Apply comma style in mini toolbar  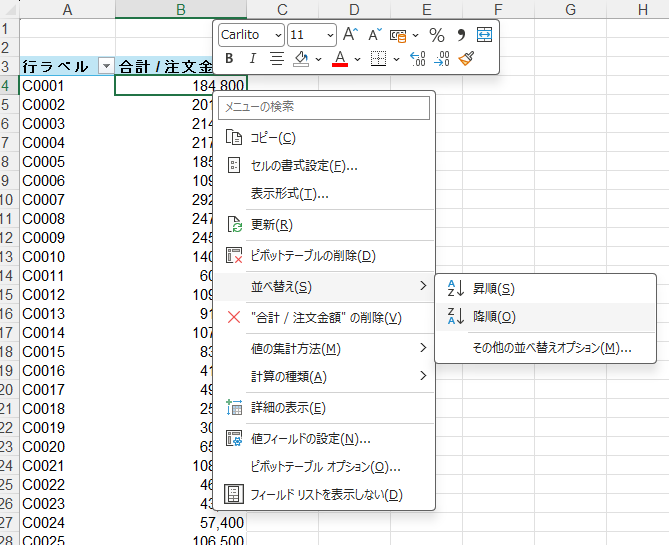point(461,35)
